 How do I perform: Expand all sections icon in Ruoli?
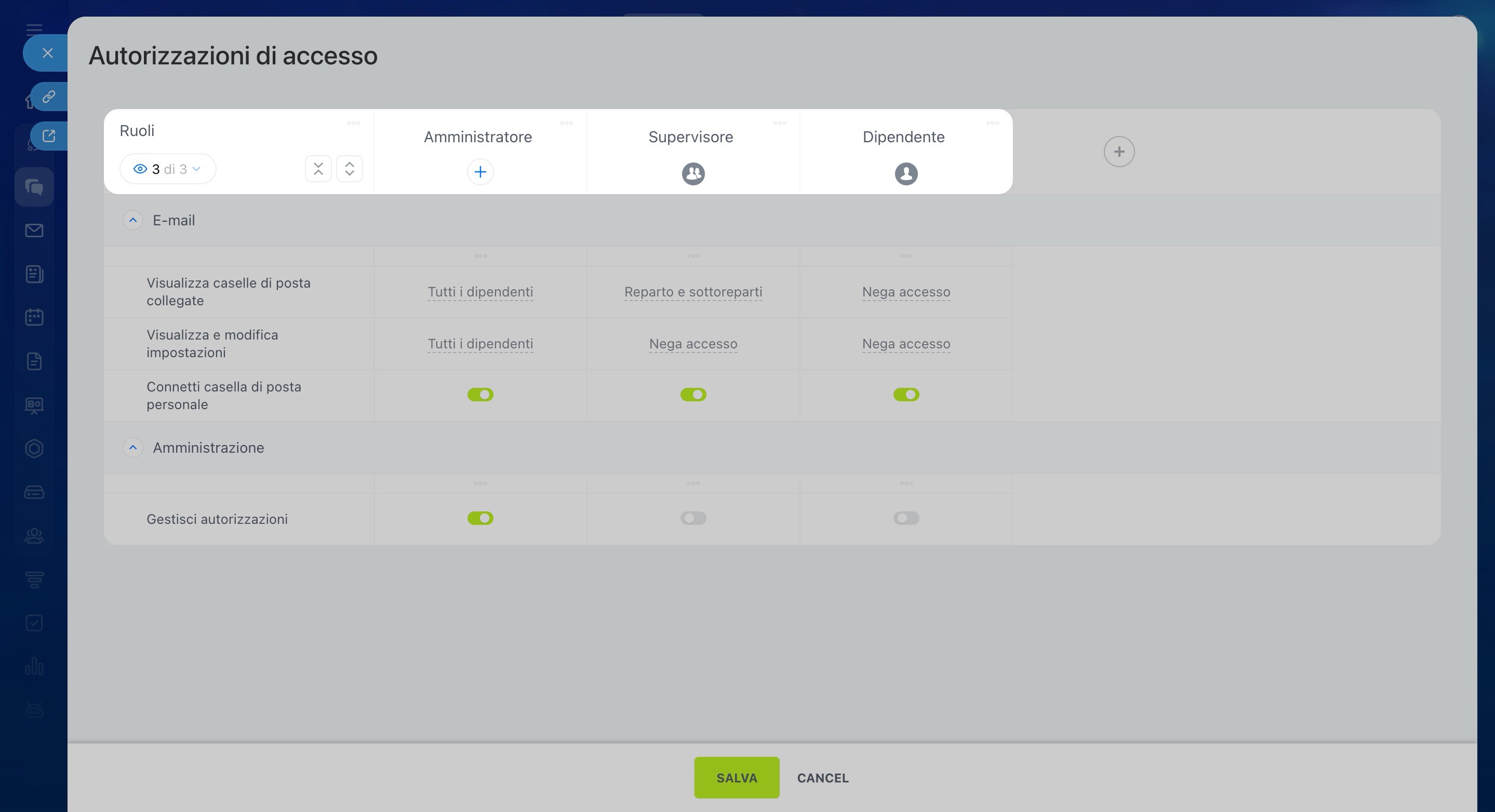[350, 169]
